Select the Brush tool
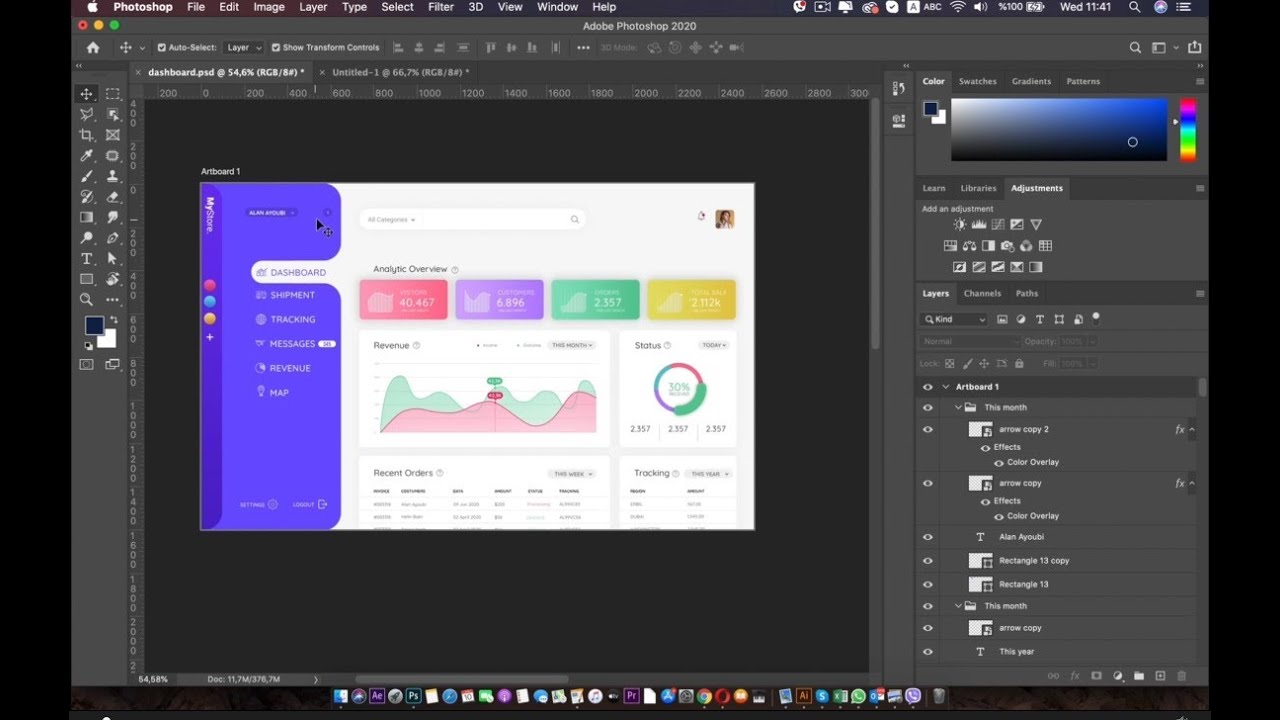 point(87,176)
